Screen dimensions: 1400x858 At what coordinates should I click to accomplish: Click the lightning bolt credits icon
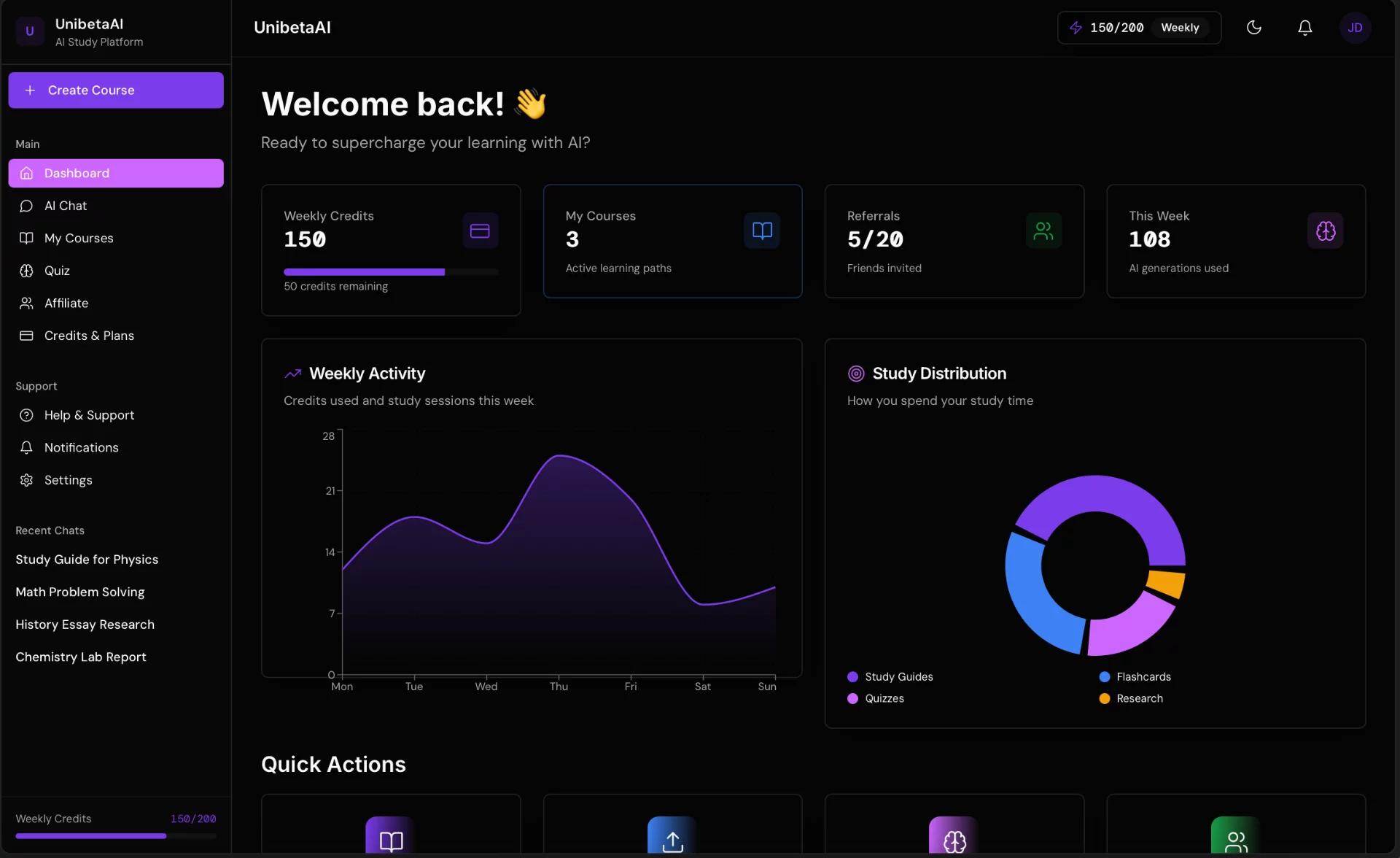1076,28
